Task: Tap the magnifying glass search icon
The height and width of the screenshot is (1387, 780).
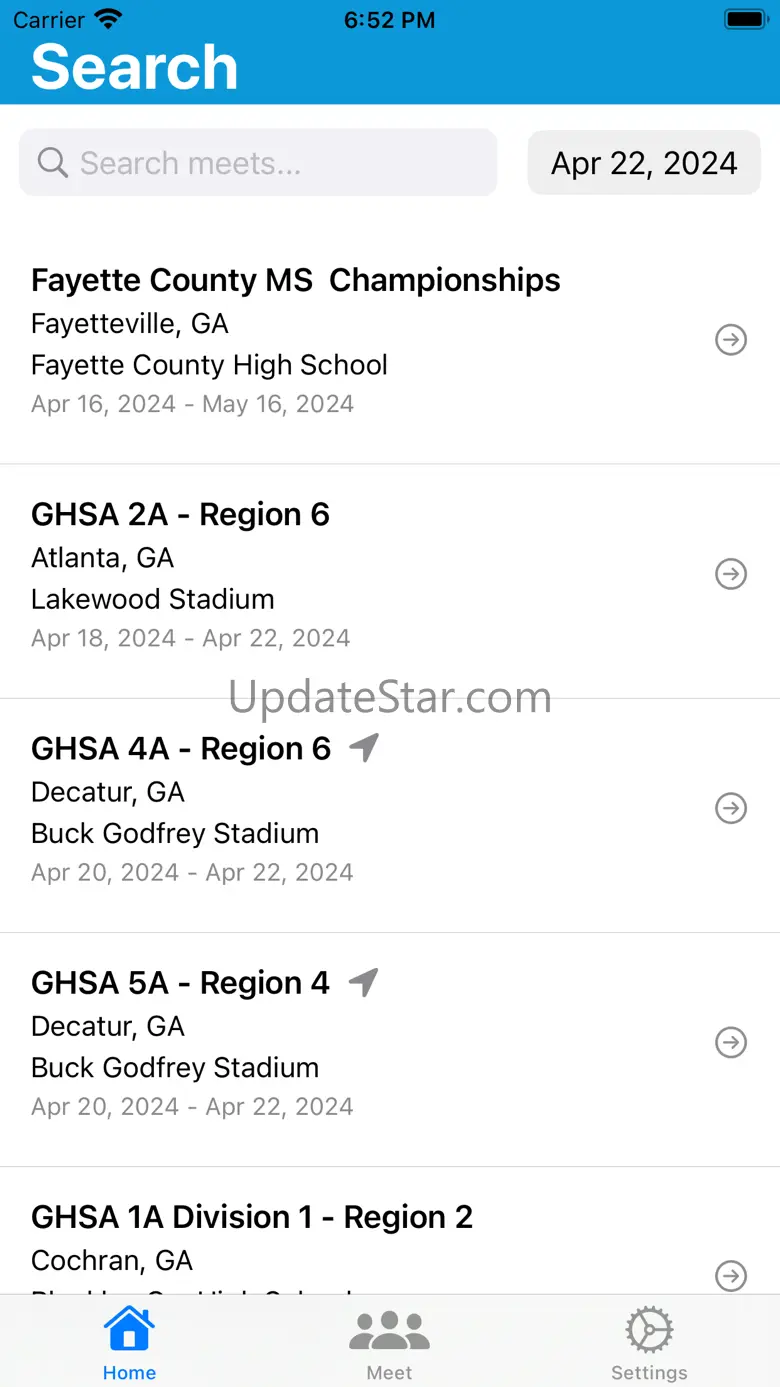Action: [52, 162]
